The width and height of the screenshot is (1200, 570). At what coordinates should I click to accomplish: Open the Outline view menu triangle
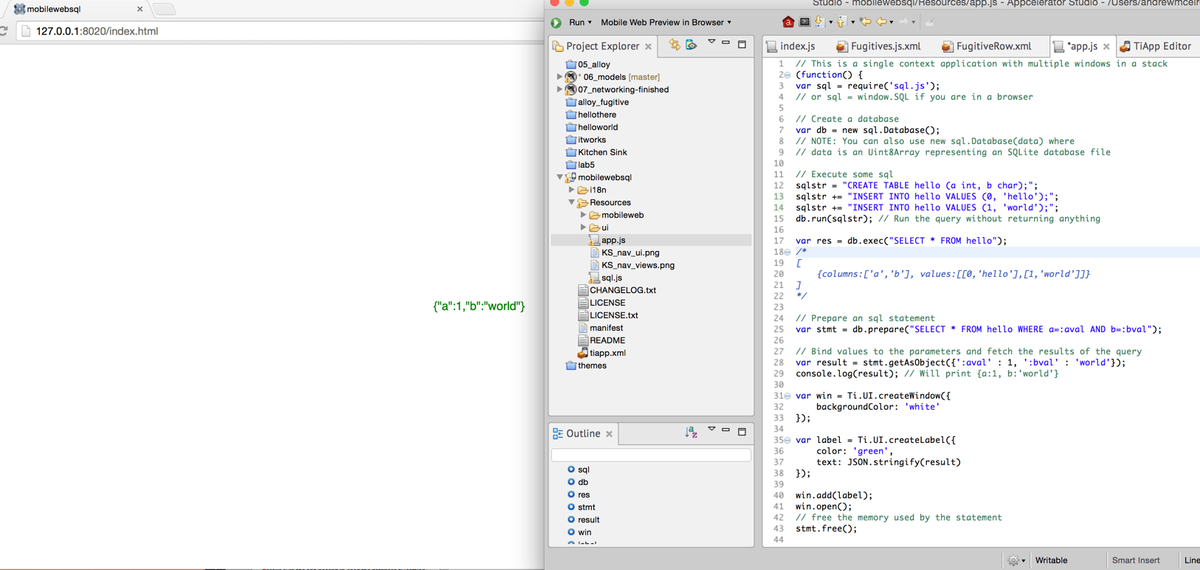tap(711, 430)
